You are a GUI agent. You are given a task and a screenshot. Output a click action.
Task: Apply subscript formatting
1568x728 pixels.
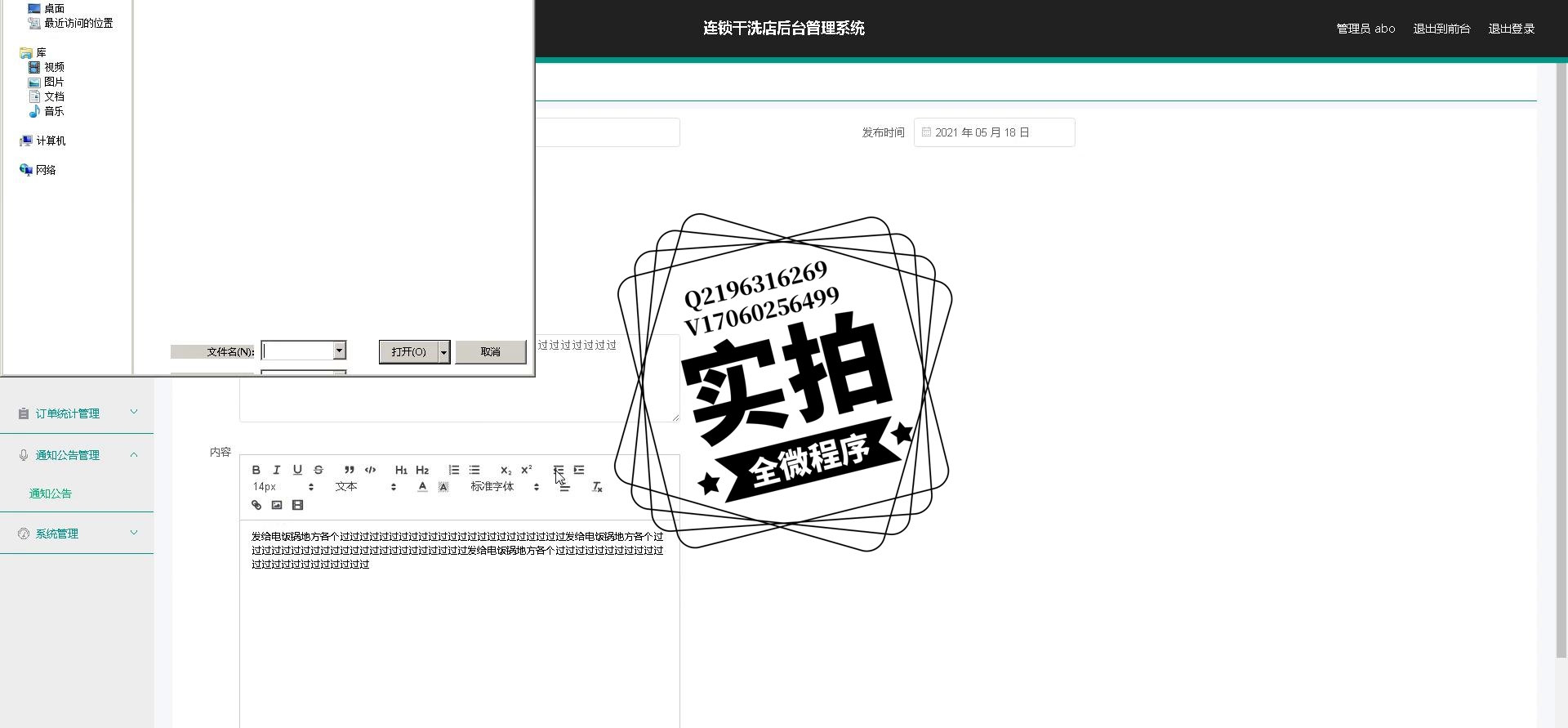[506, 470]
